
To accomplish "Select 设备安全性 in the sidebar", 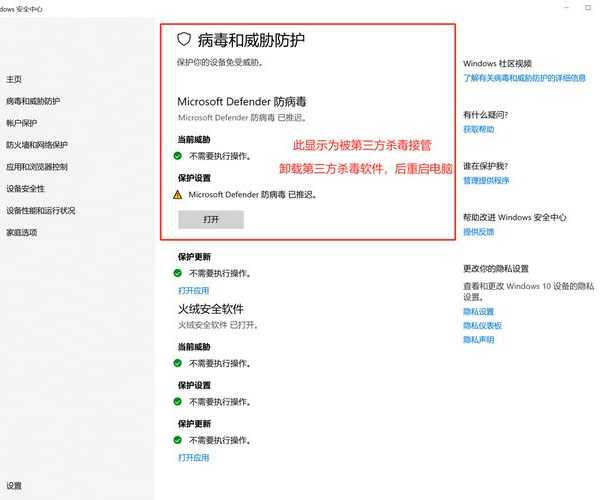I will point(25,189).
